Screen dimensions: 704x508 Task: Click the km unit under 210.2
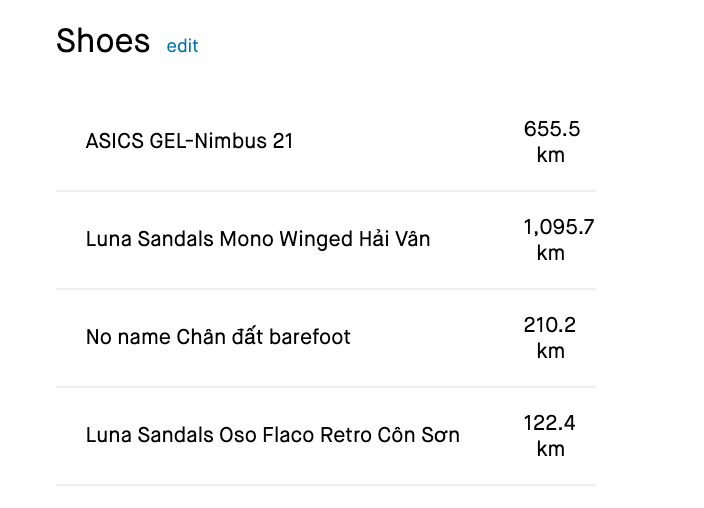tap(551, 351)
